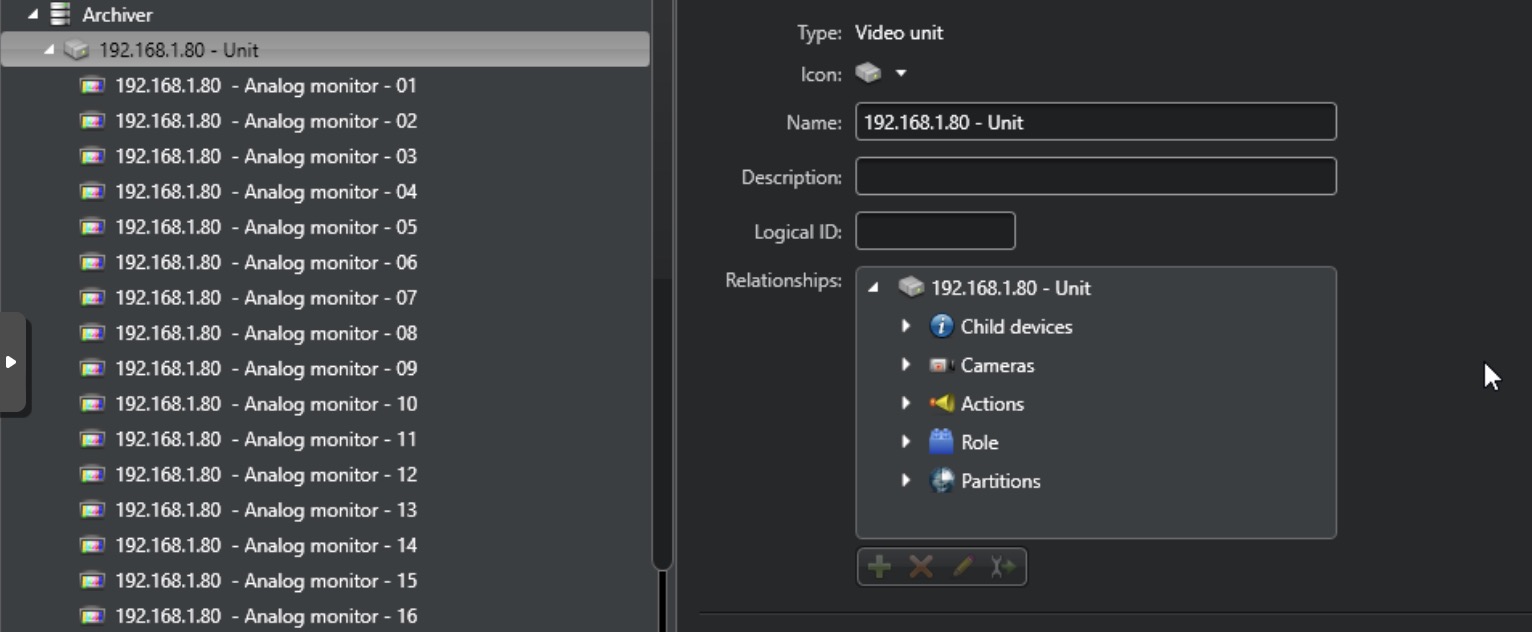
Task: Expand the Actions relationship node
Action: pos(906,403)
